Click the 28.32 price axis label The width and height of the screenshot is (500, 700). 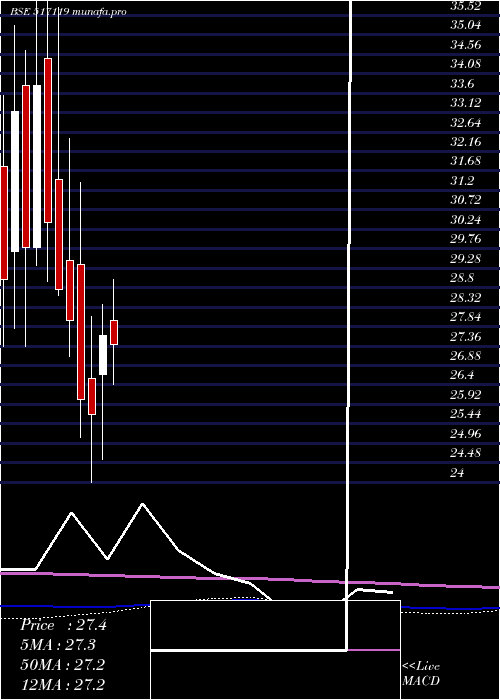click(x=465, y=298)
